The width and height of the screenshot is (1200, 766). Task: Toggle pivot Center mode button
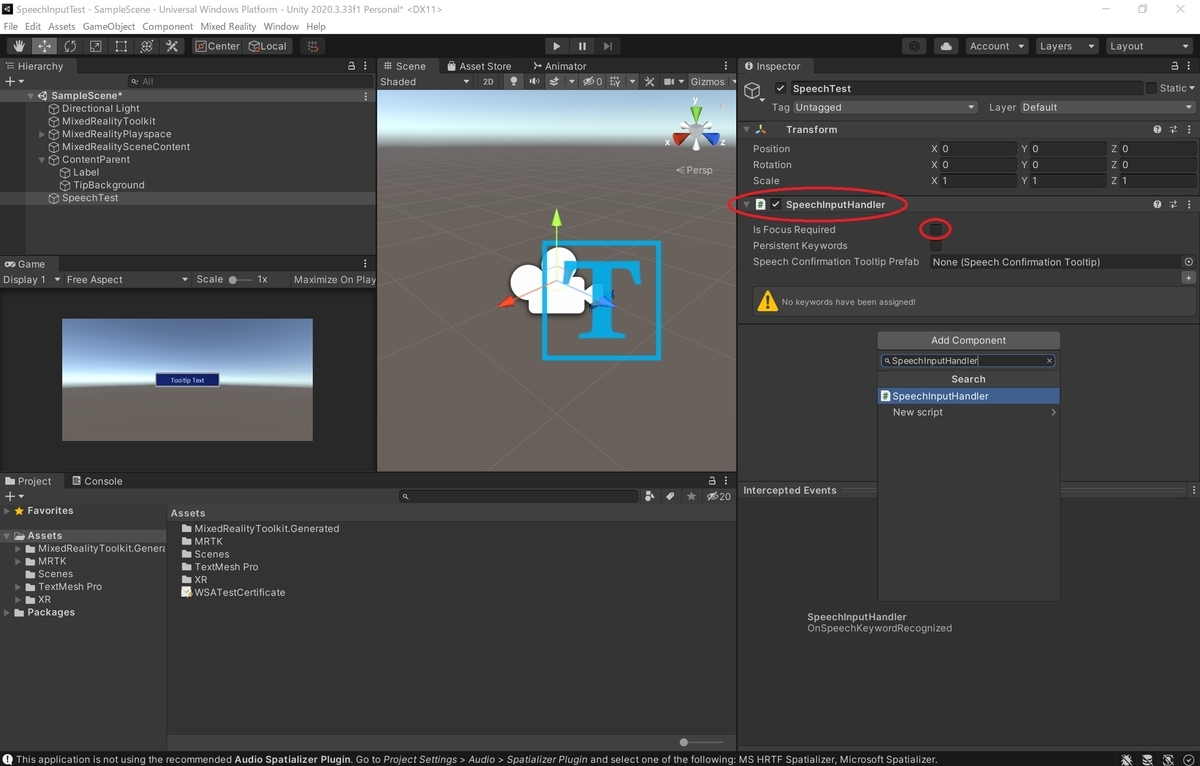[217, 46]
